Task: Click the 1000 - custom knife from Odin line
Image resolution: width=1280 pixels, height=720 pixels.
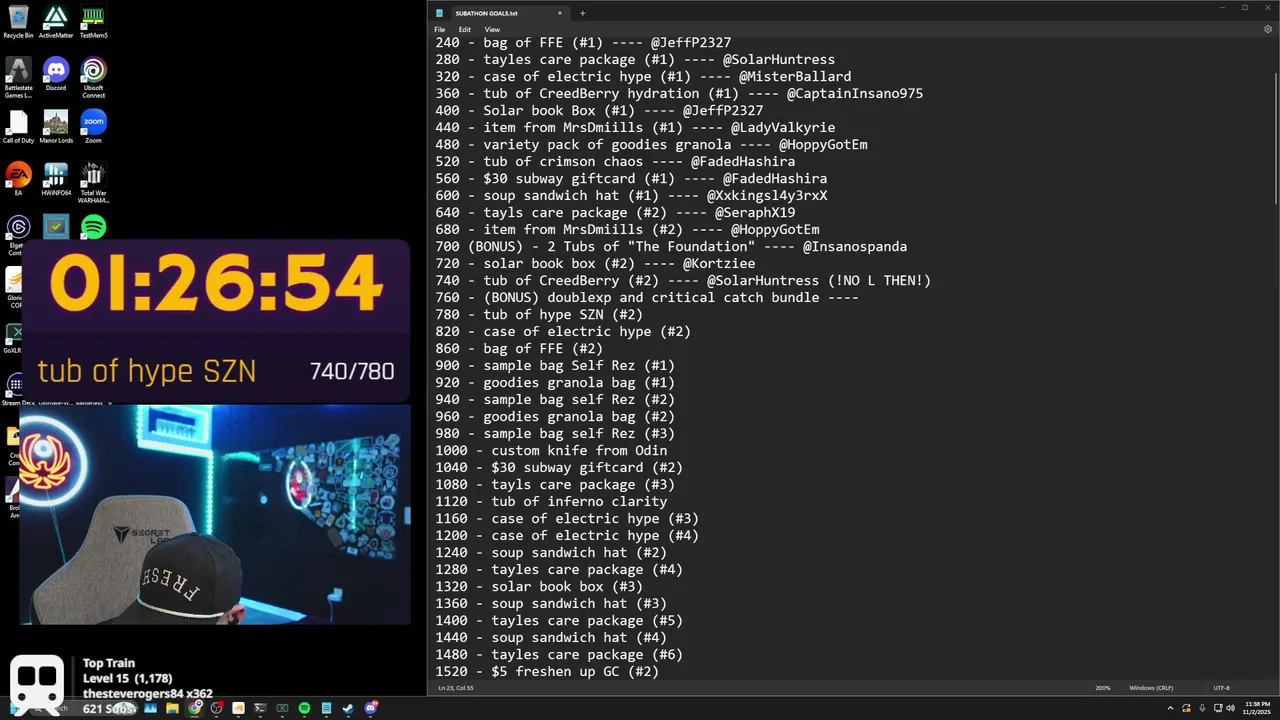Action: pos(551,451)
